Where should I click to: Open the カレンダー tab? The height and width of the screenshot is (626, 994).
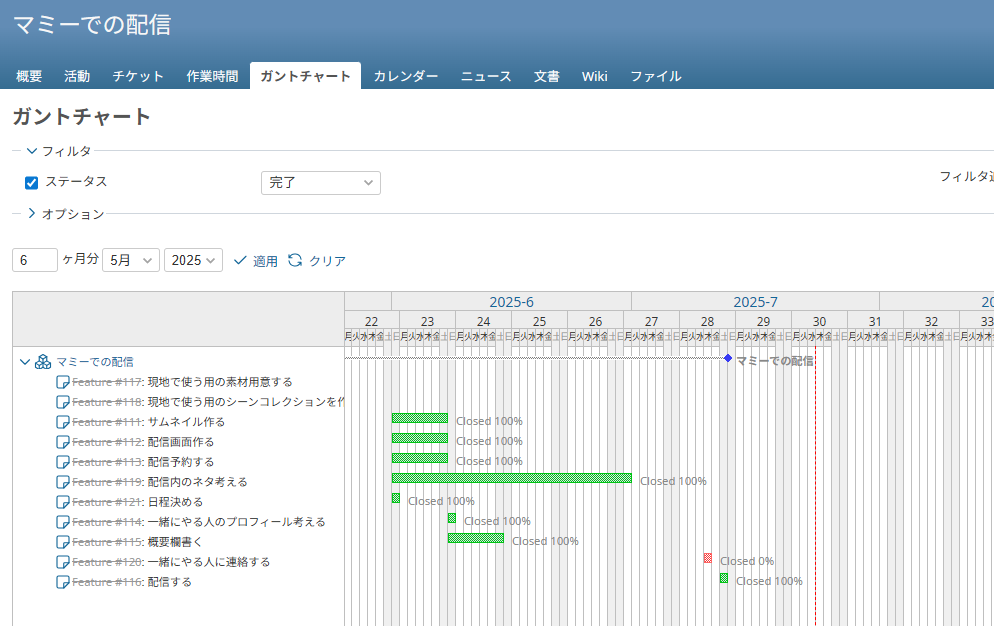tap(406, 76)
